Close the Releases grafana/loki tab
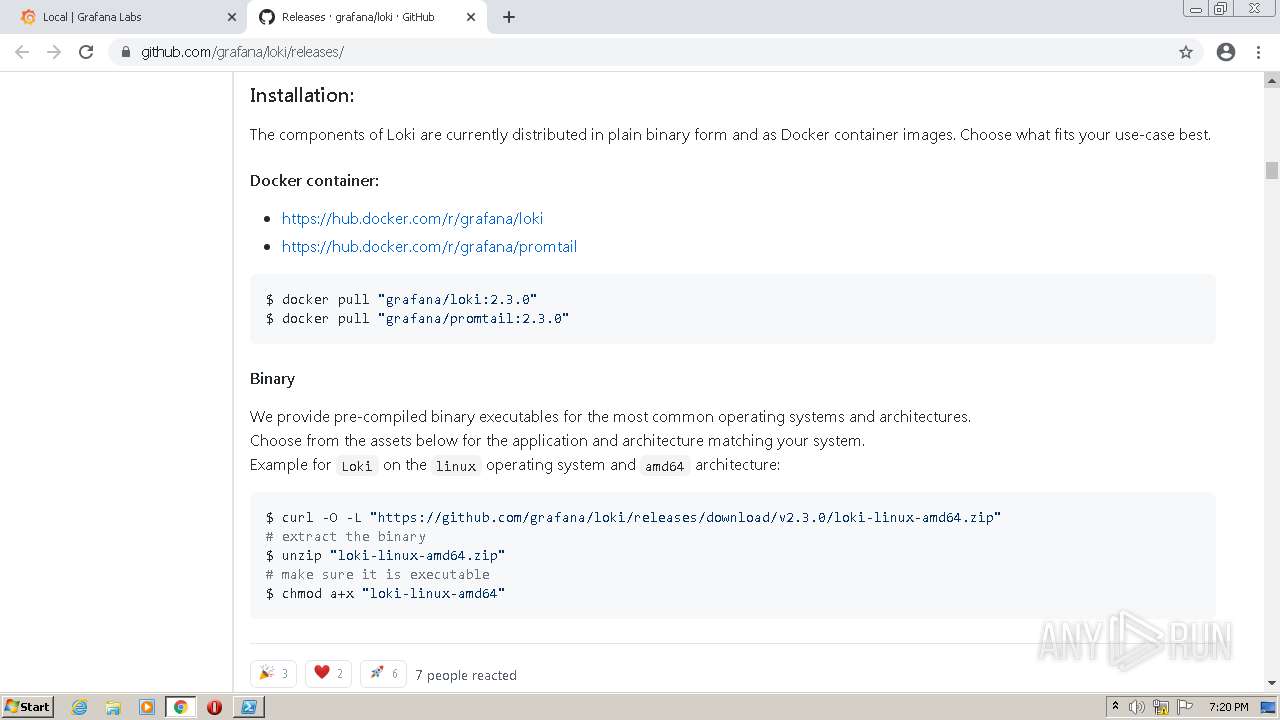The width and height of the screenshot is (1280, 720). pos(471,17)
